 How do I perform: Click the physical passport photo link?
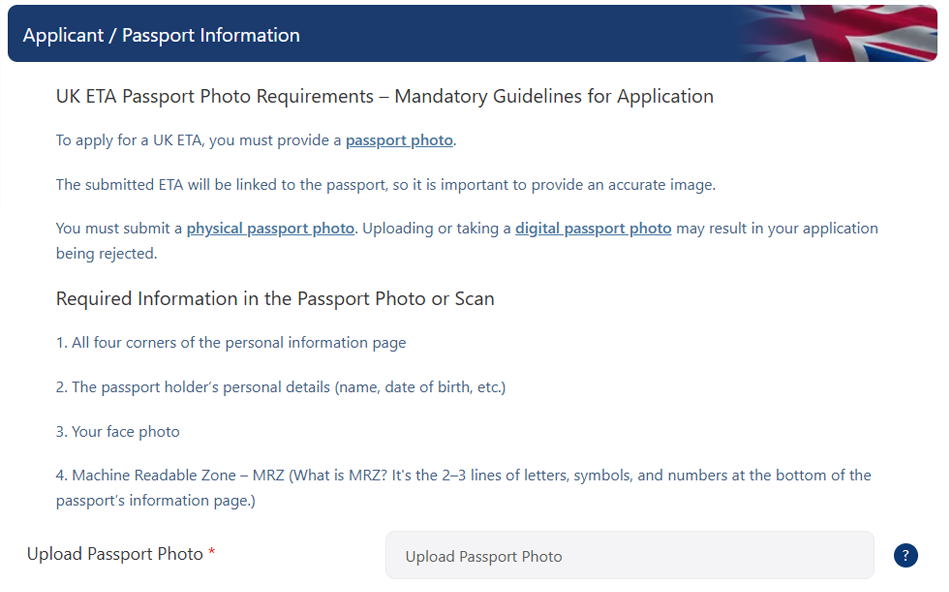(x=270, y=228)
